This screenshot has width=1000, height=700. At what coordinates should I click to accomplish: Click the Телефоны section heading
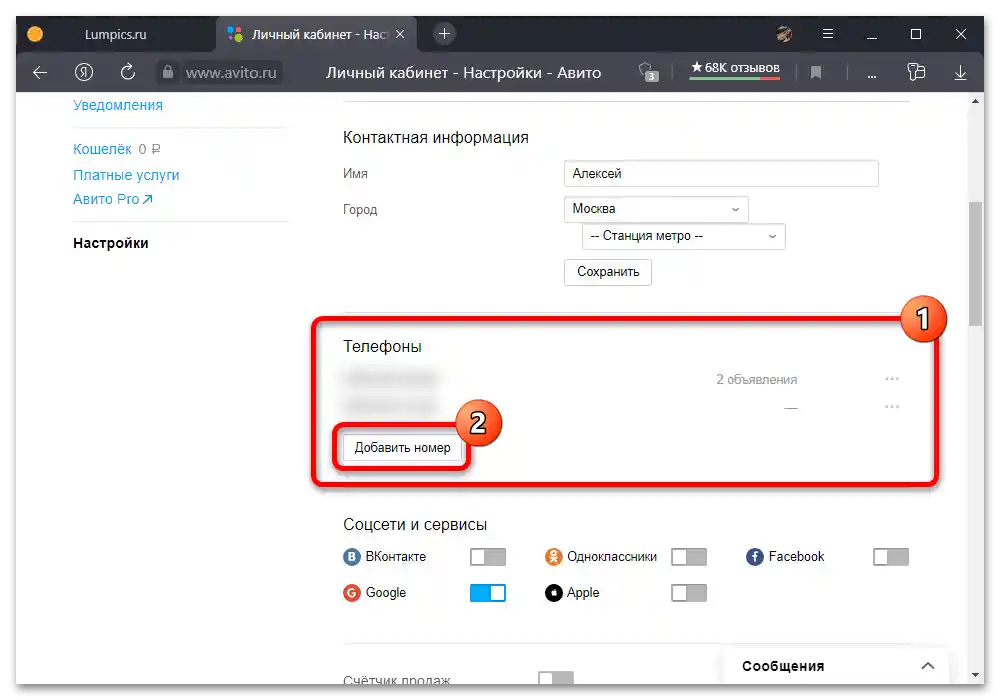point(382,346)
